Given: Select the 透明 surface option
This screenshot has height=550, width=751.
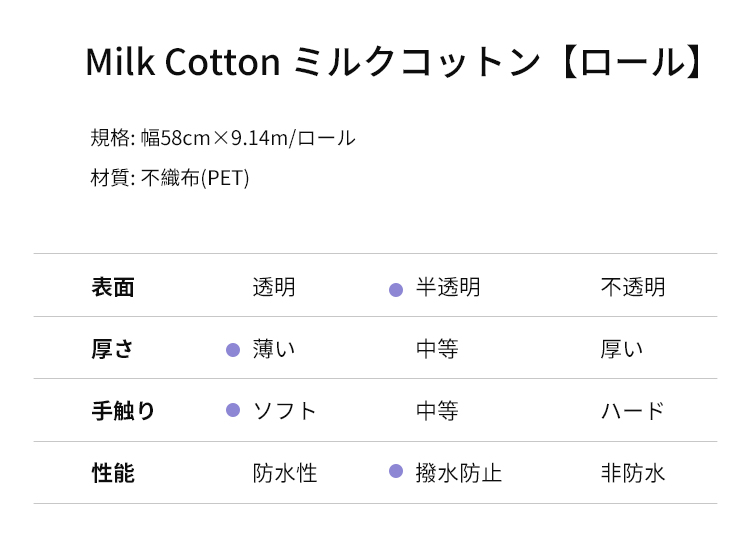Looking at the screenshot, I should click(274, 287).
